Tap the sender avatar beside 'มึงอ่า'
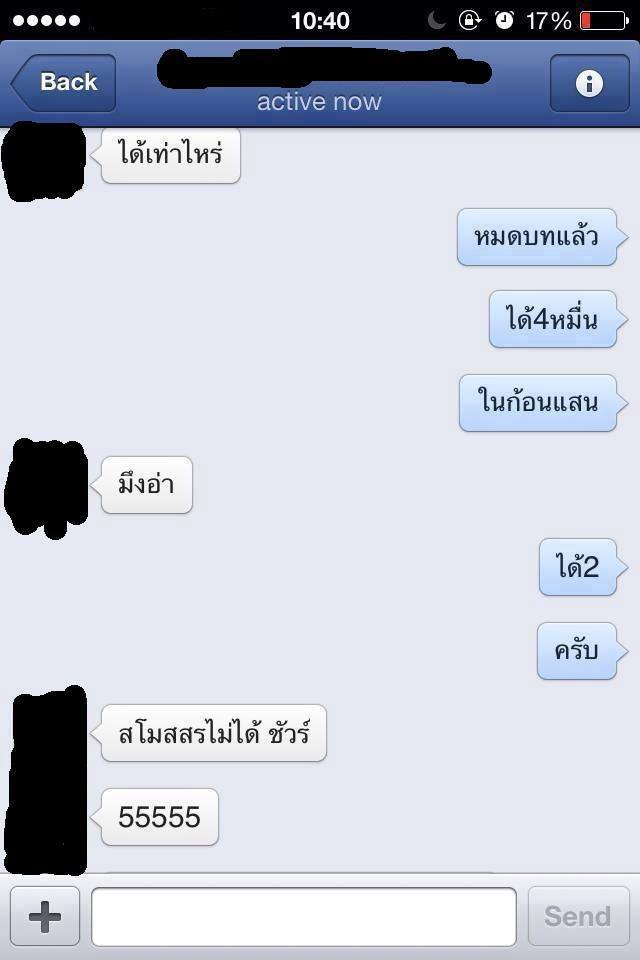 47,487
